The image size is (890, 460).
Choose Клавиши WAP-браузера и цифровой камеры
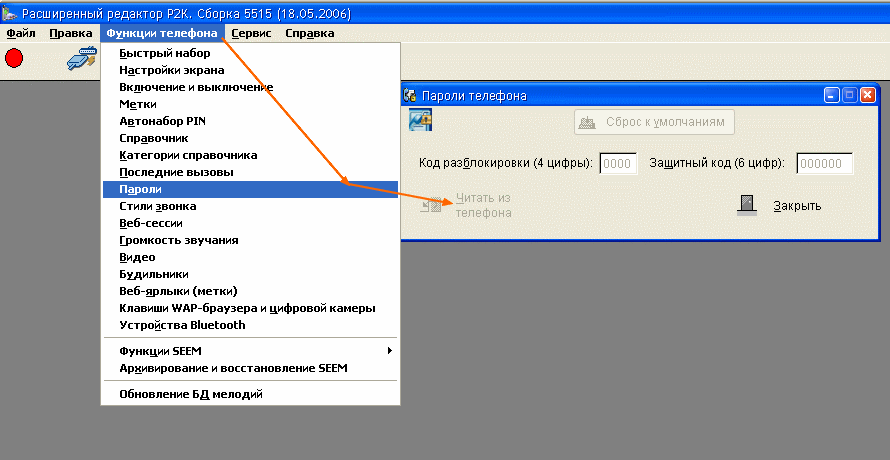(x=250, y=308)
